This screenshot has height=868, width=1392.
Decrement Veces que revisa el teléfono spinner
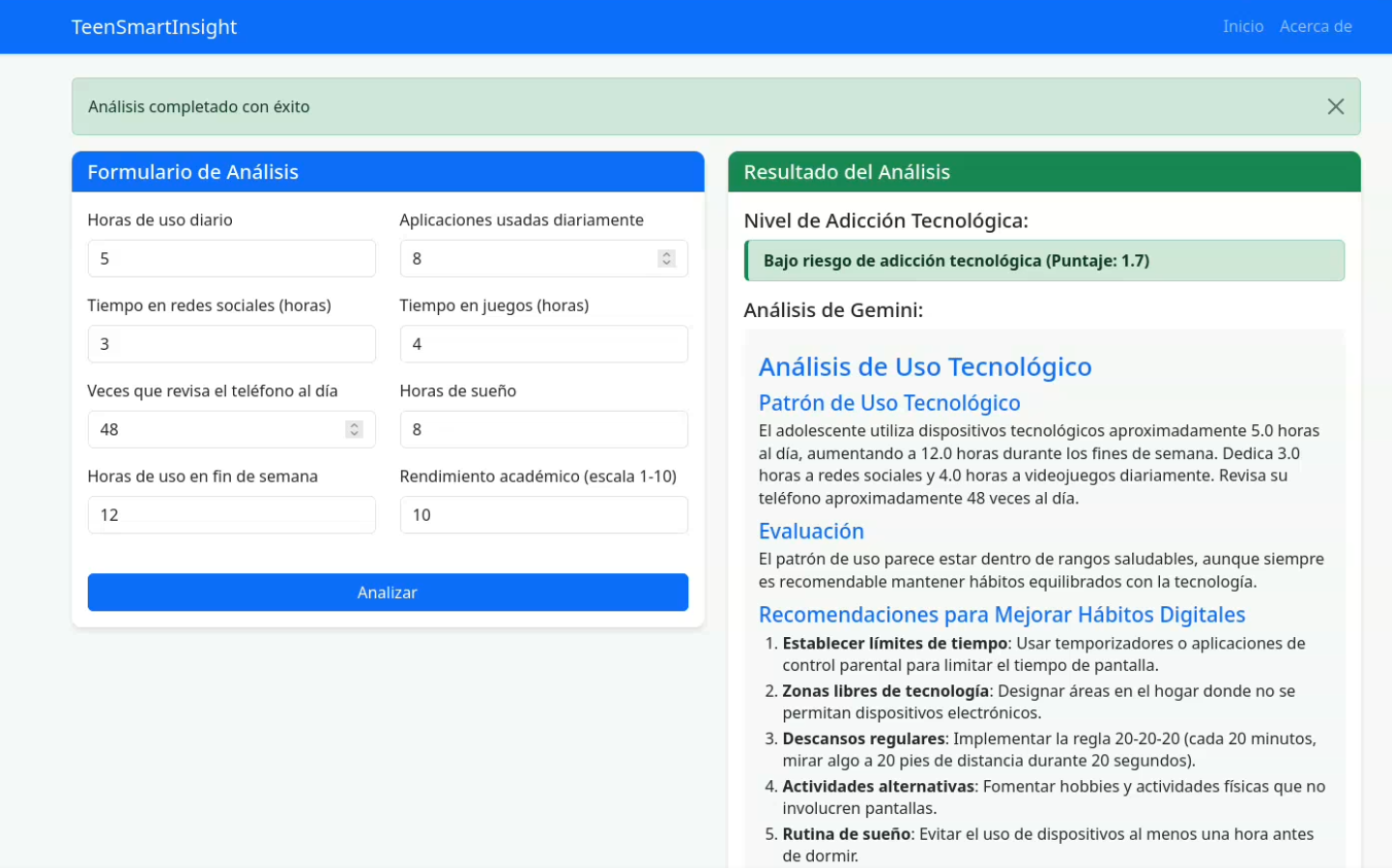tap(355, 434)
